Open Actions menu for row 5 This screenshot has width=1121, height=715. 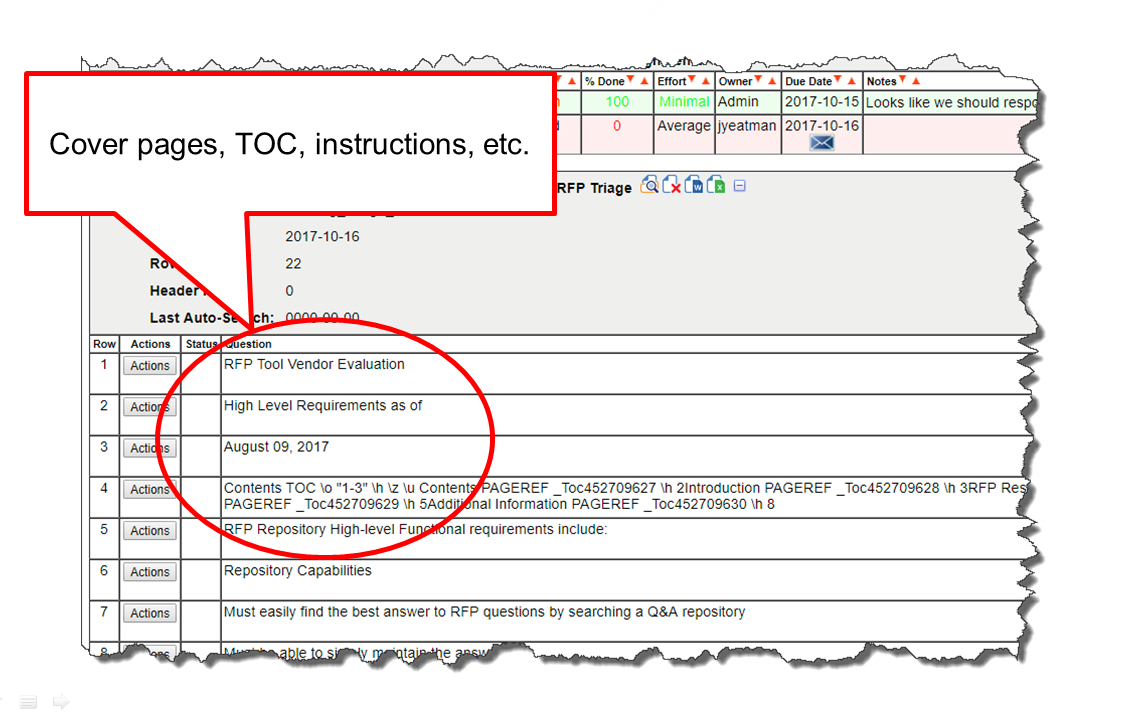click(x=149, y=531)
